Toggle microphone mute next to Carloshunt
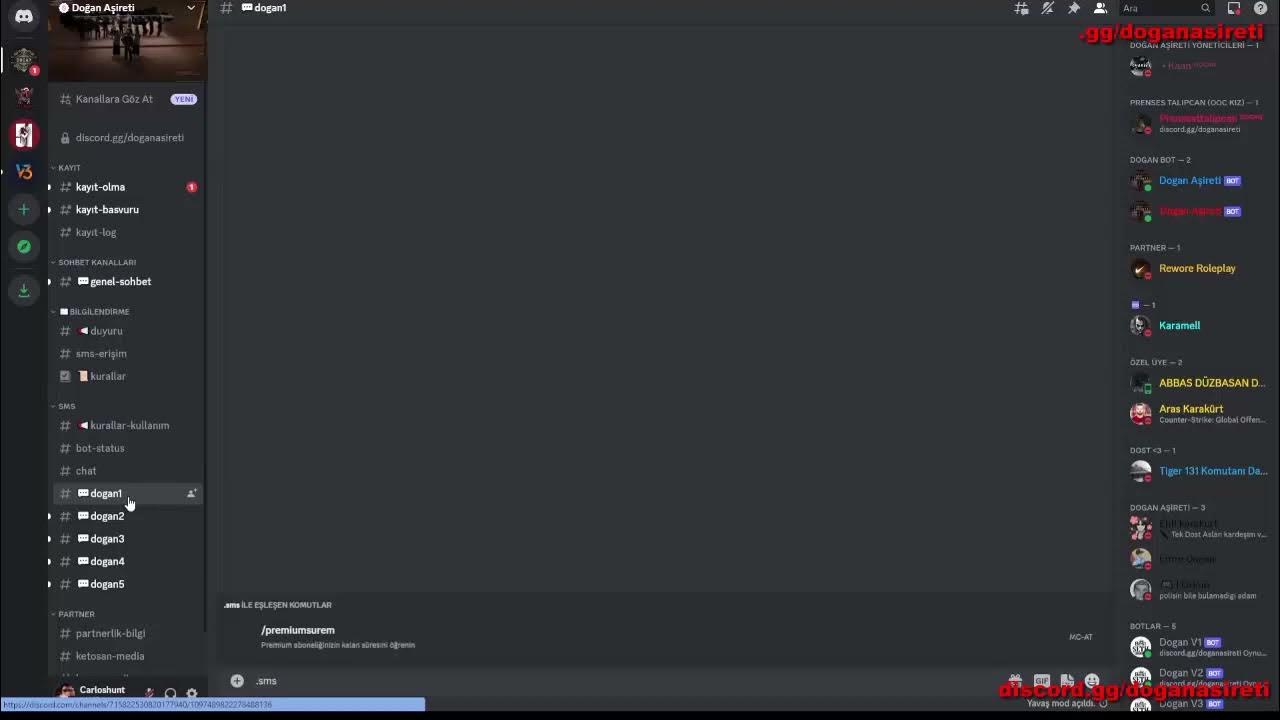This screenshot has height=720, width=1280. [x=149, y=693]
